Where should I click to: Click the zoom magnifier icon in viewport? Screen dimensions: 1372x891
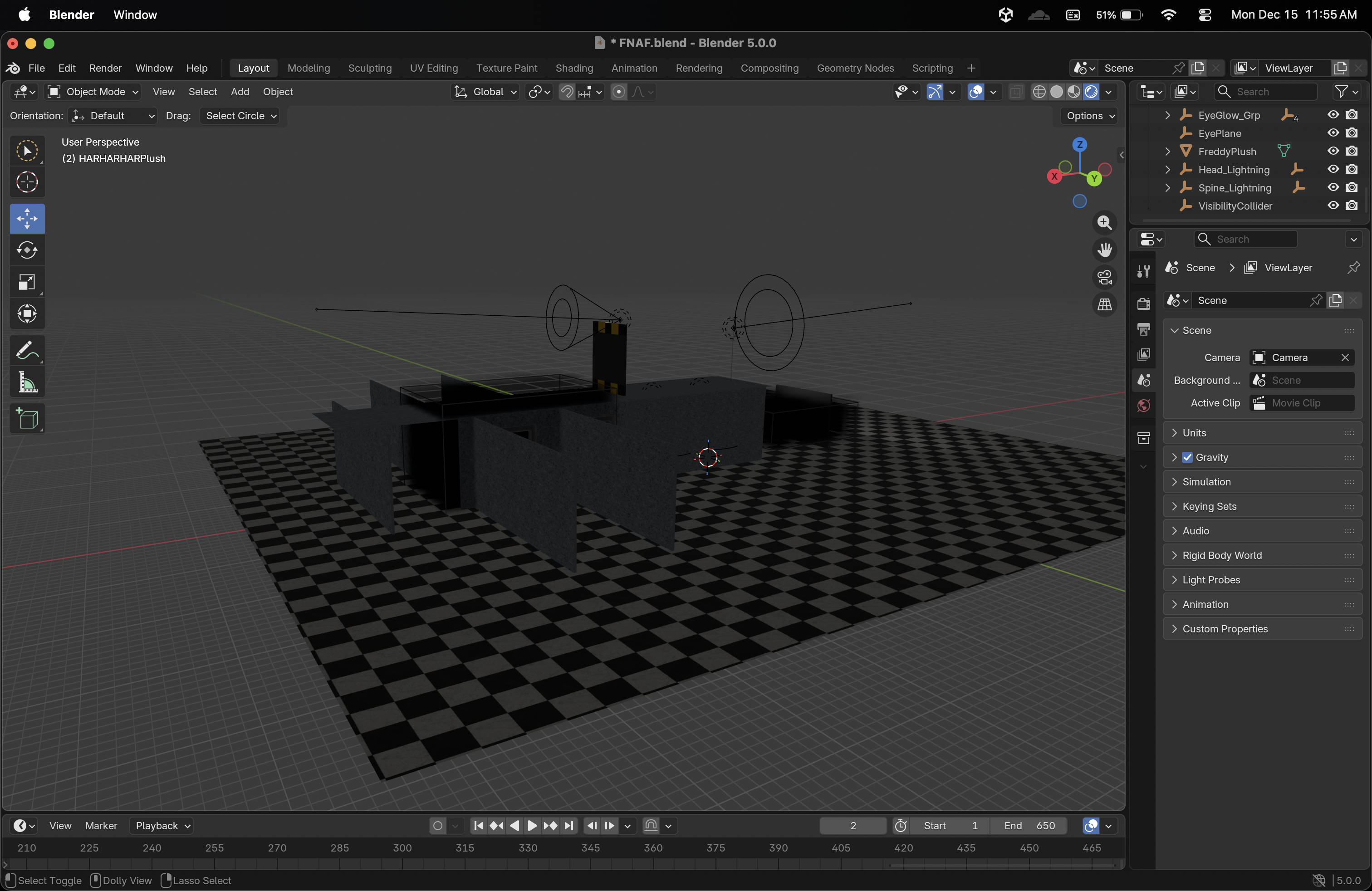point(1104,222)
